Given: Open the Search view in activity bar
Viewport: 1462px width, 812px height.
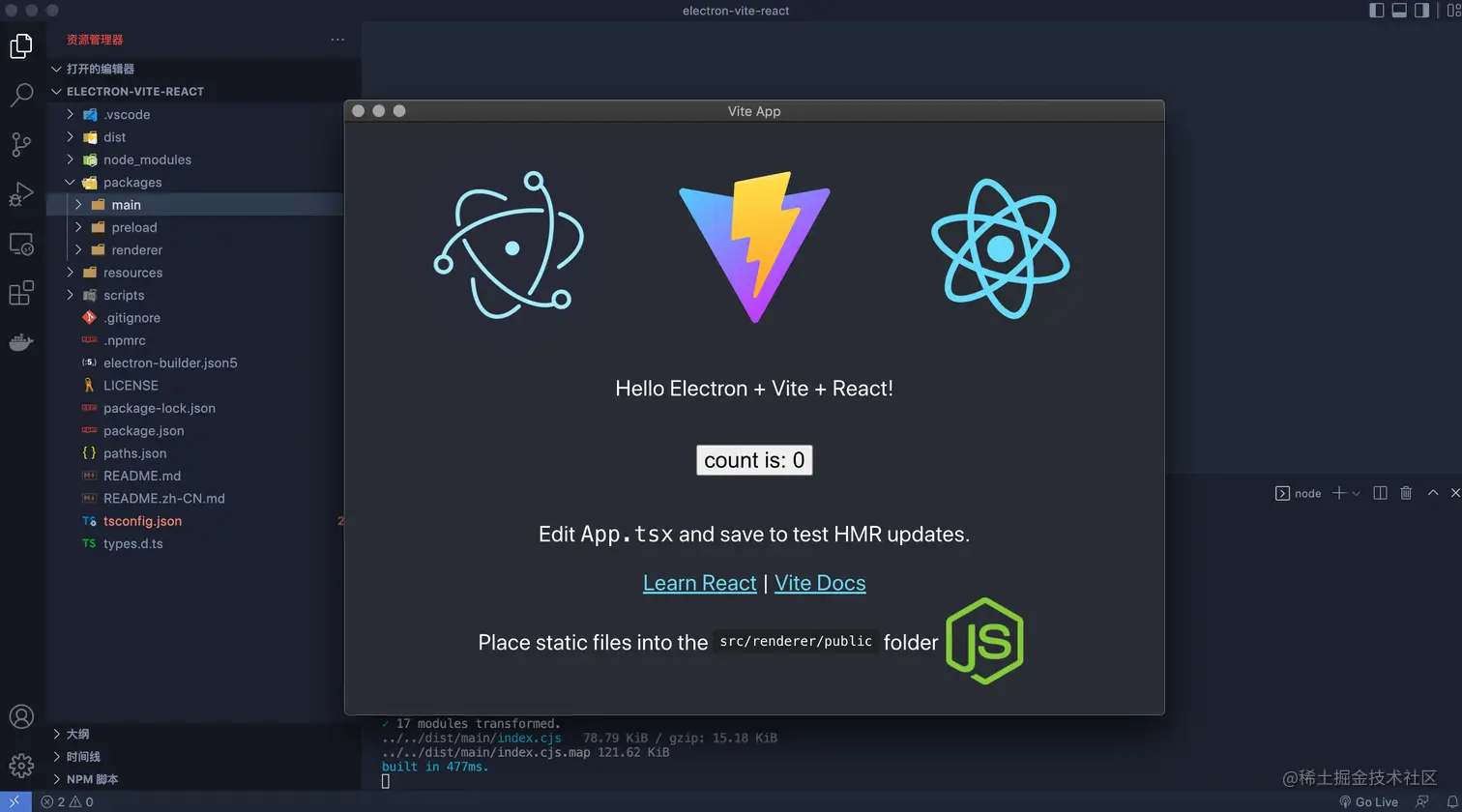Looking at the screenshot, I should click(21, 95).
